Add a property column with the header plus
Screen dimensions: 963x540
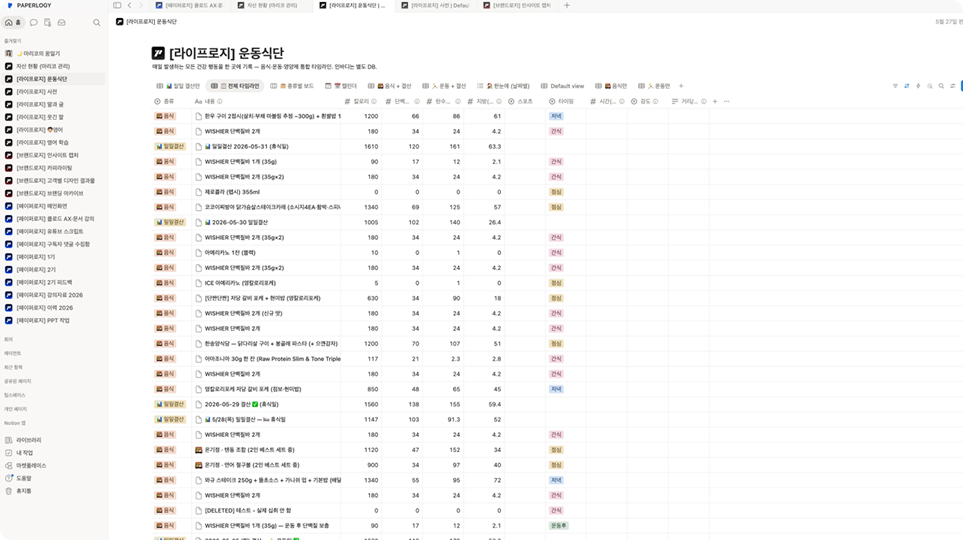coord(715,101)
